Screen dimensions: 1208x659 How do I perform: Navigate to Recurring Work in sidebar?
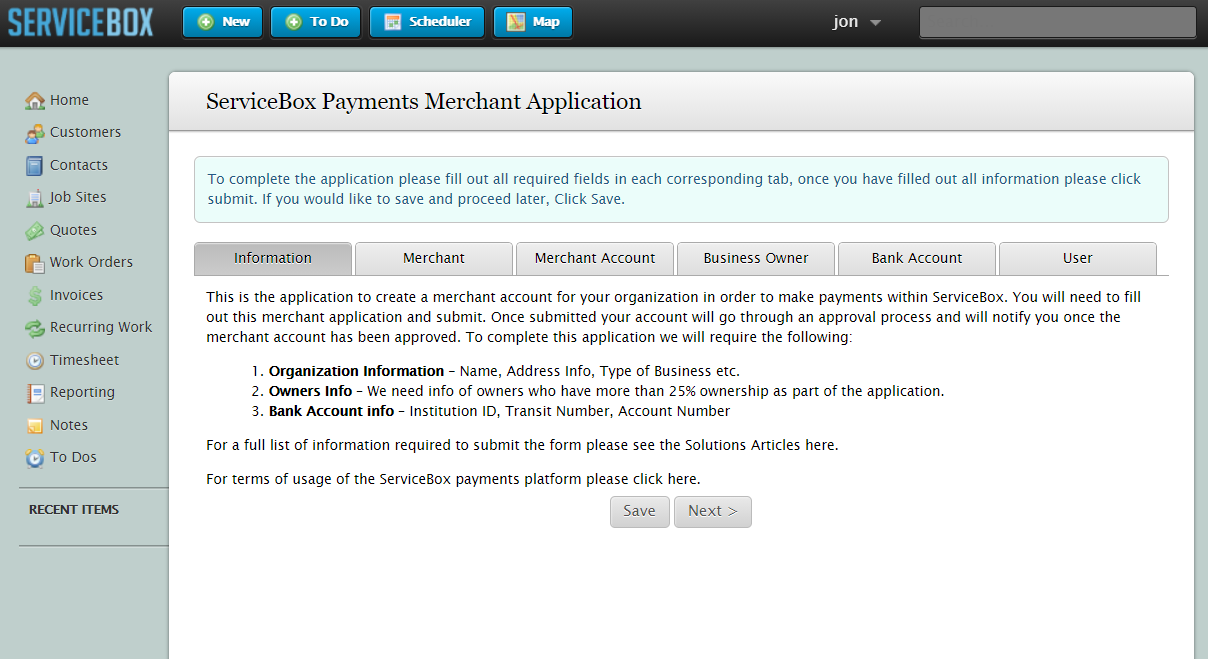click(101, 327)
